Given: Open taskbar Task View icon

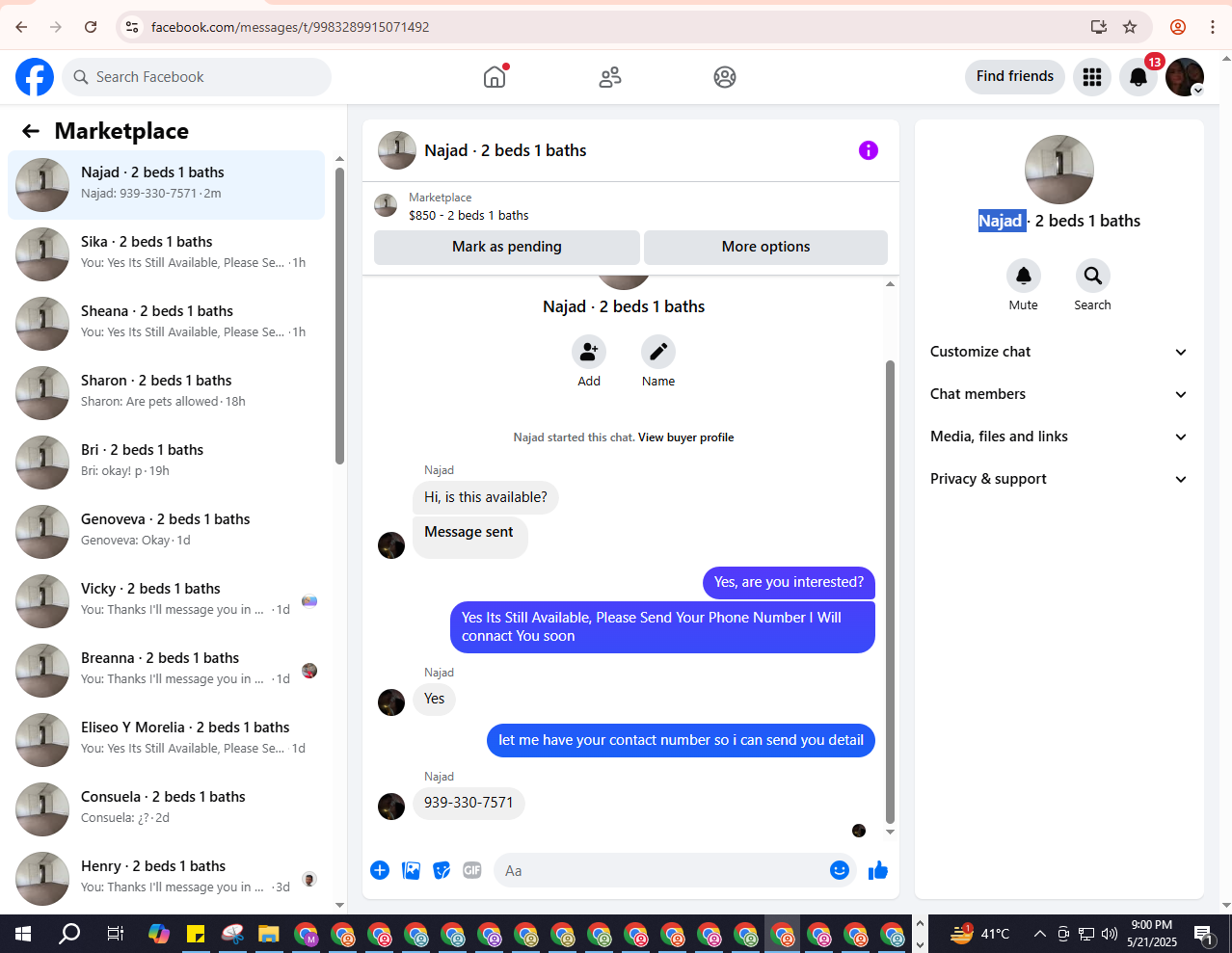Looking at the screenshot, I should tap(116, 934).
